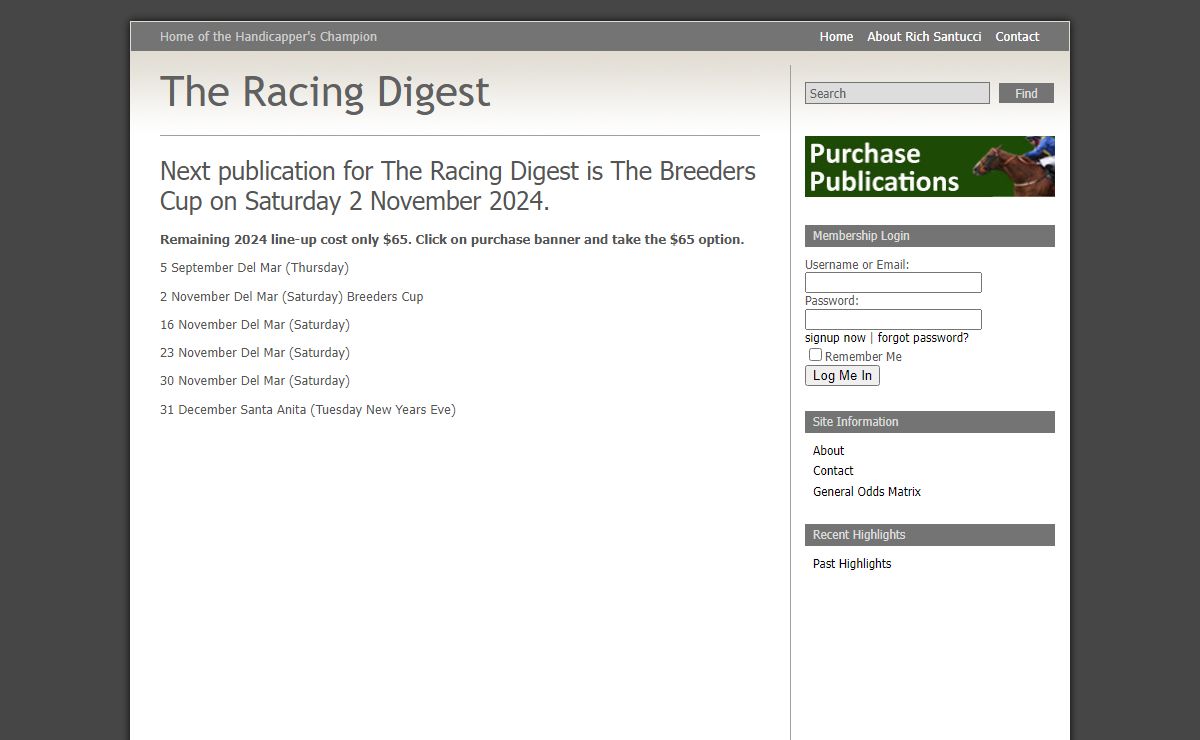Click the '16 November Del Mar (Saturday)' line
The height and width of the screenshot is (740, 1200).
pos(255,325)
